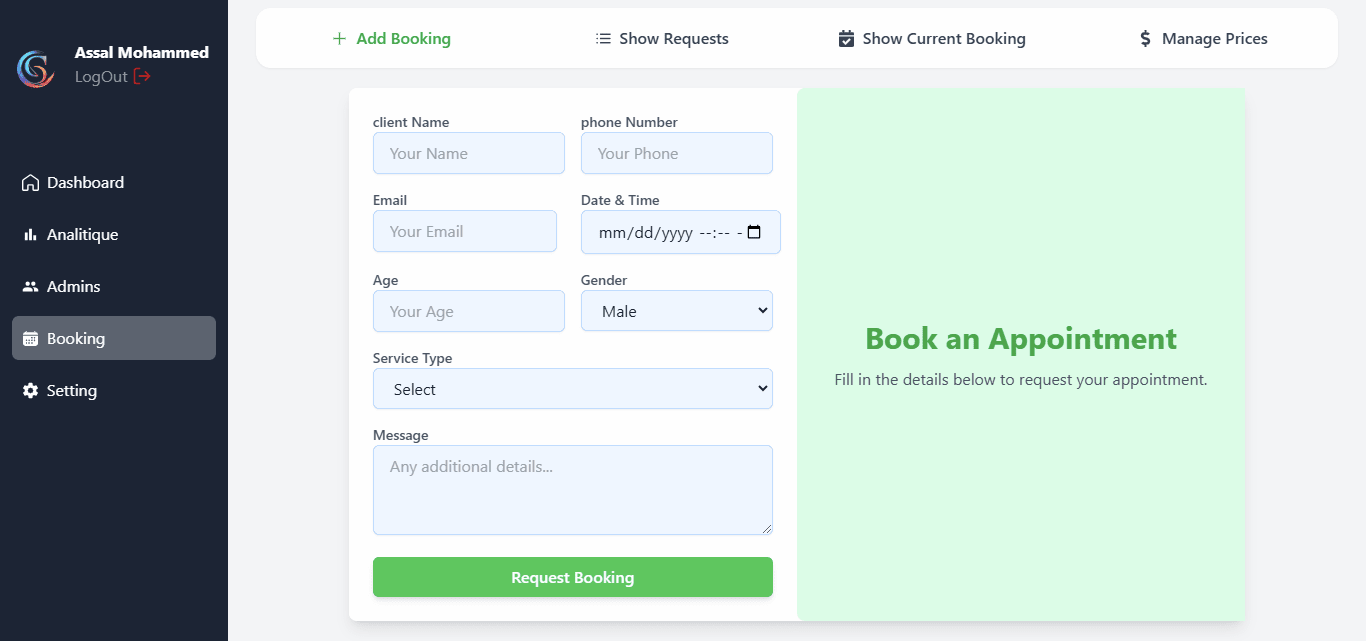
Task: Click the swirl logo in sidebar
Action: 36,68
